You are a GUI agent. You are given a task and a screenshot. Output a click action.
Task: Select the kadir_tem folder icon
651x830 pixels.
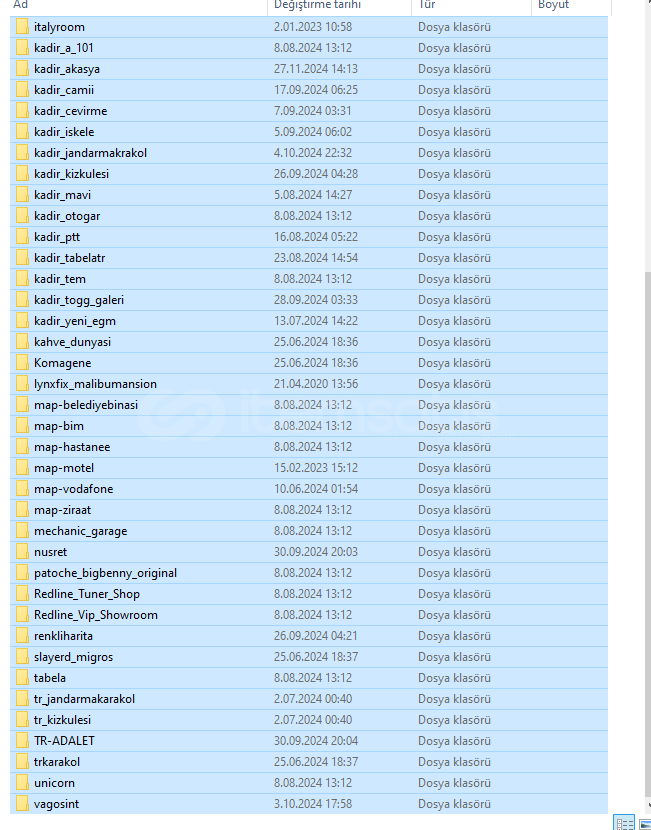(x=22, y=278)
